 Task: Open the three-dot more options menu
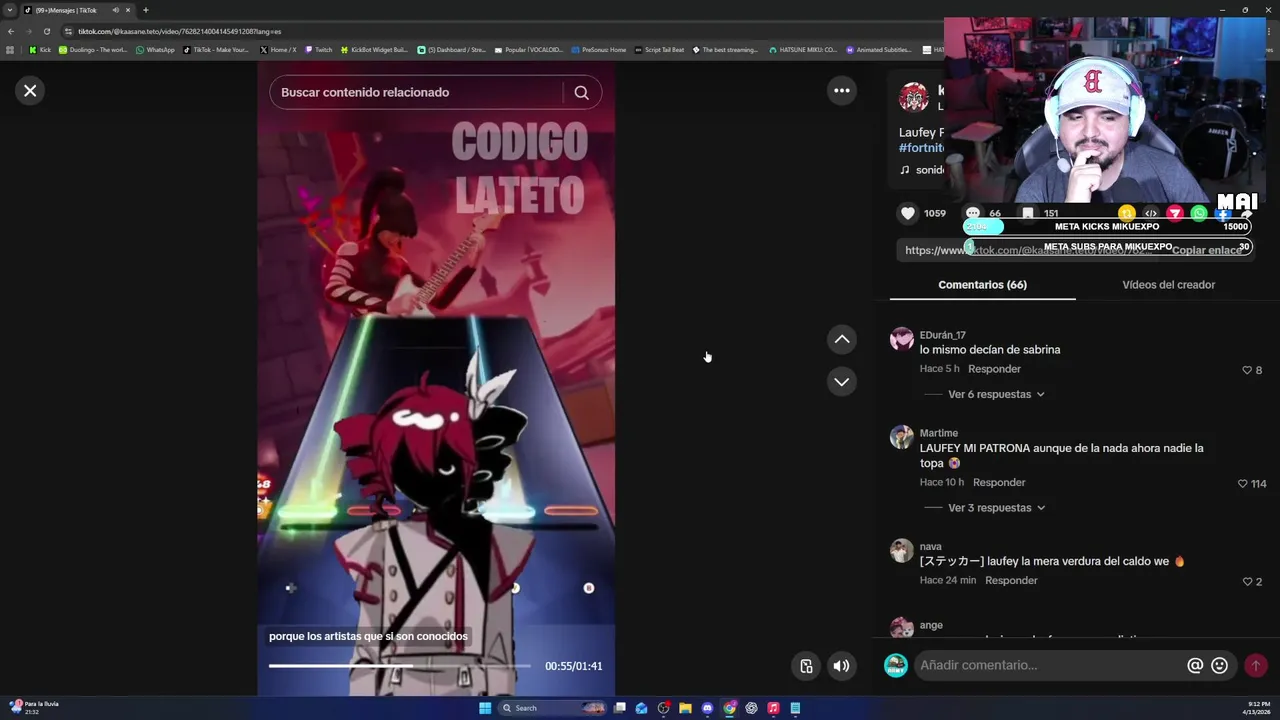click(x=842, y=91)
